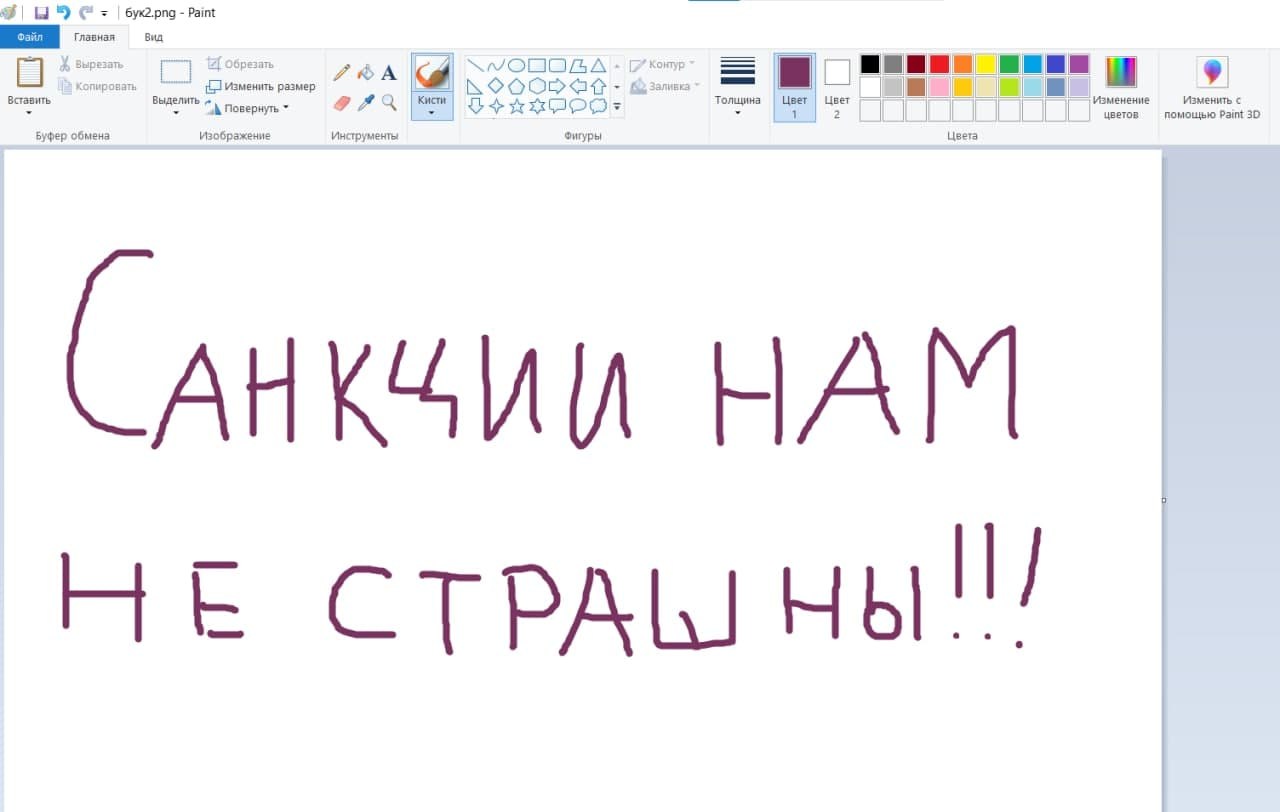
Task: Choose the five-point star shape
Action: 517,106
